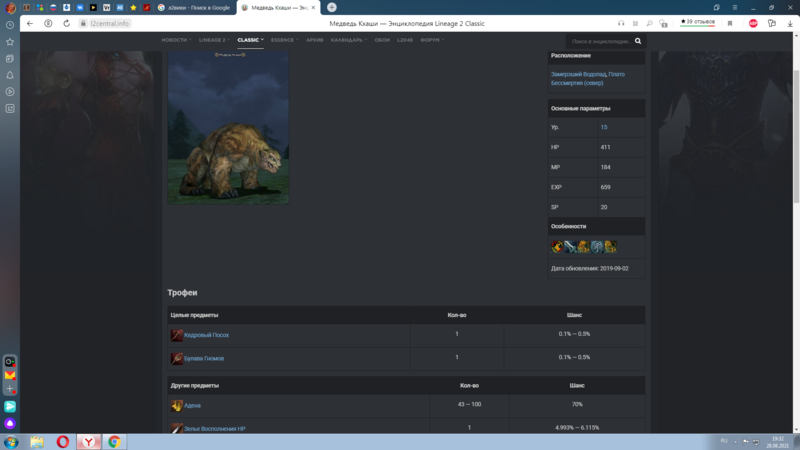
Task: Open the browser hamburger menu
Action: 735,8
